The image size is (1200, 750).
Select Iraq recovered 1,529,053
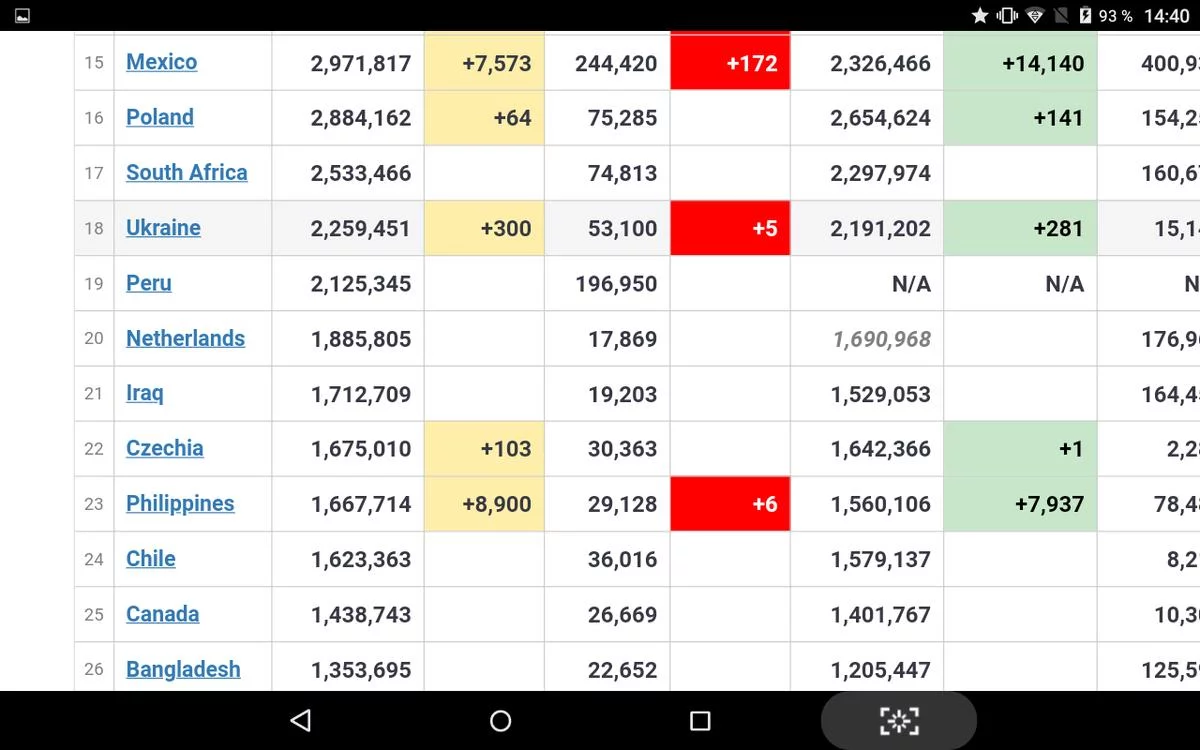click(x=881, y=394)
